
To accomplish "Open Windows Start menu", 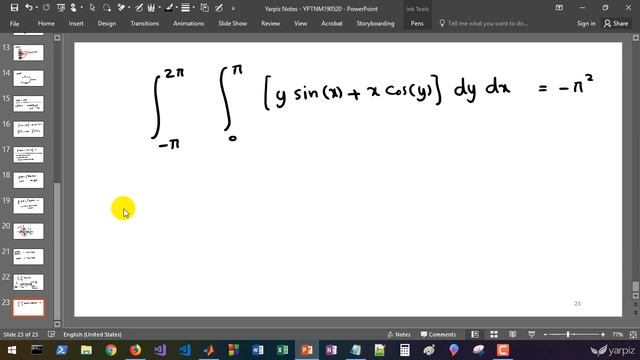I will pos(11,350).
